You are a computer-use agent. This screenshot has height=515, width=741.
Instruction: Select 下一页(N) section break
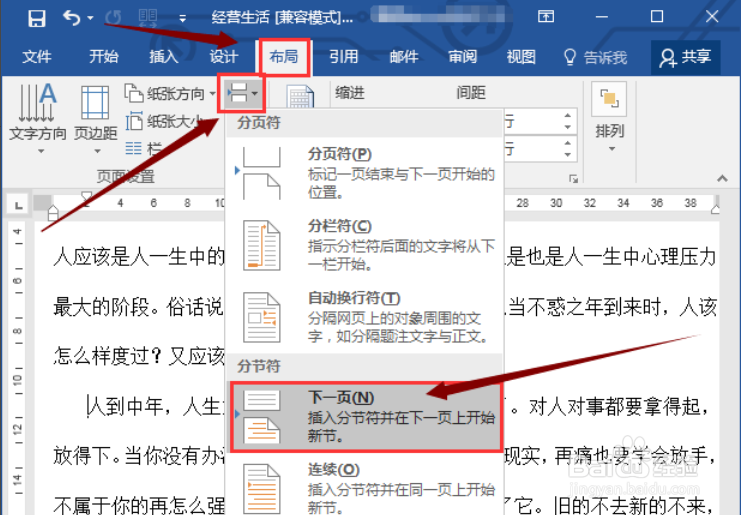pos(366,417)
